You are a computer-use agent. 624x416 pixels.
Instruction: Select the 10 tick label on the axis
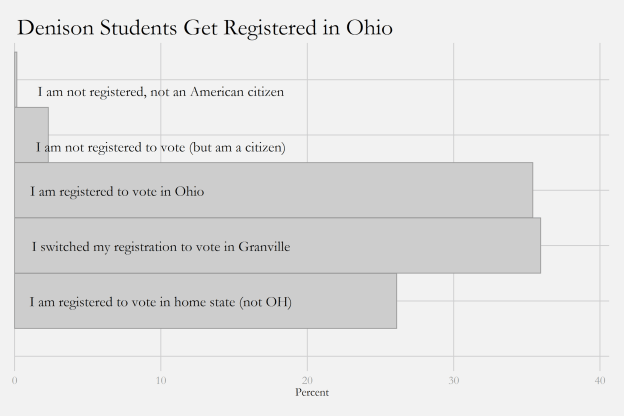point(161,380)
